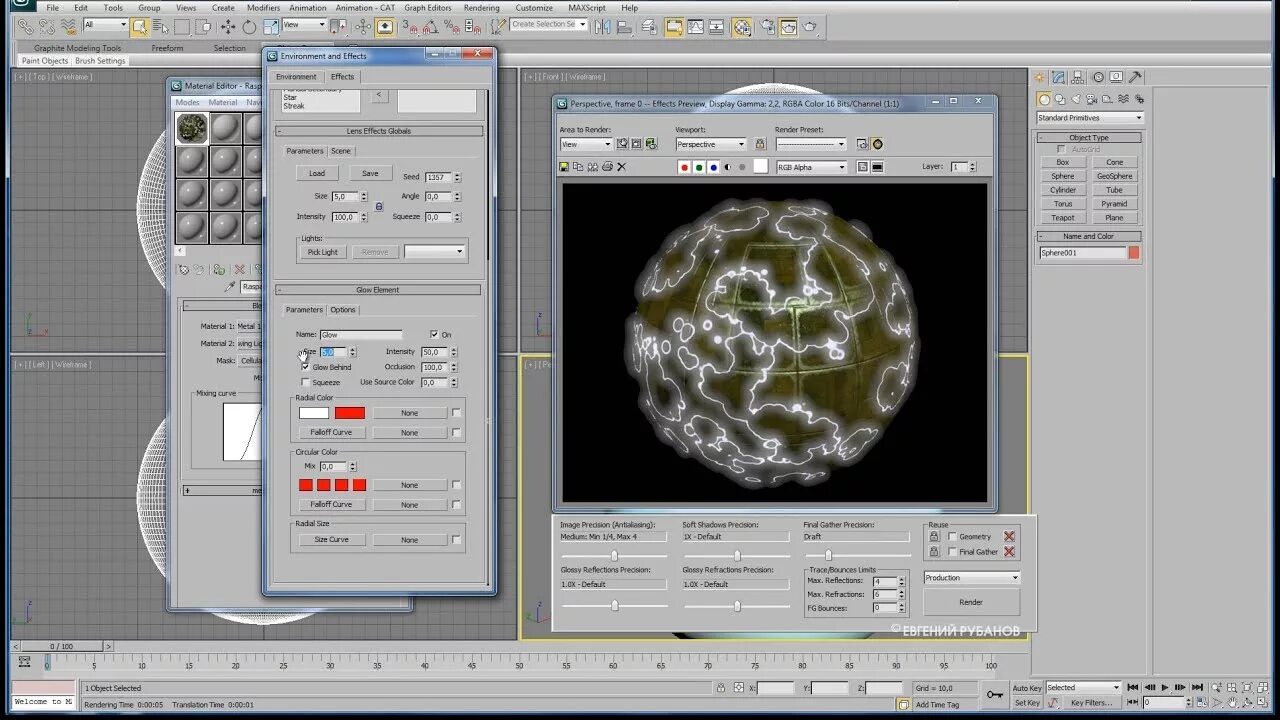Uncheck the glow element On checkbox

click(433, 335)
